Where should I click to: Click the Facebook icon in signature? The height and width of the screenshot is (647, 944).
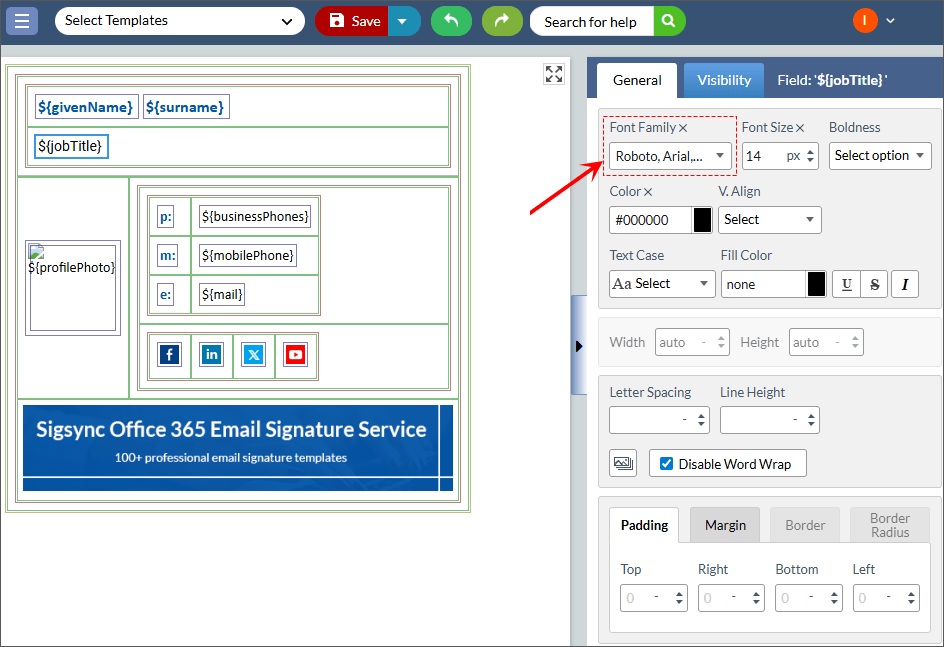[169, 354]
